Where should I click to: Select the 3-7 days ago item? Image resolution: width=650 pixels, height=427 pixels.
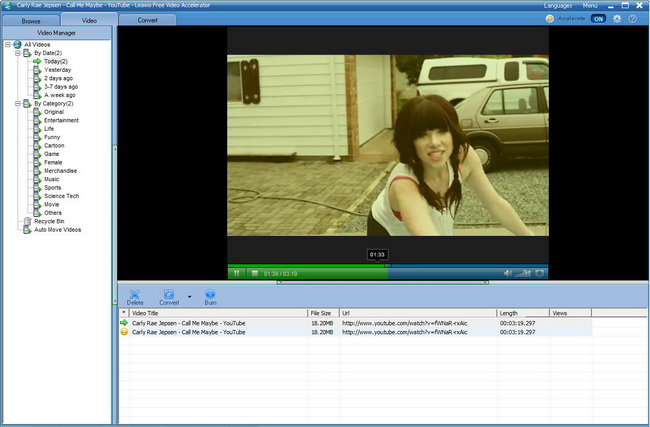[x=61, y=87]
